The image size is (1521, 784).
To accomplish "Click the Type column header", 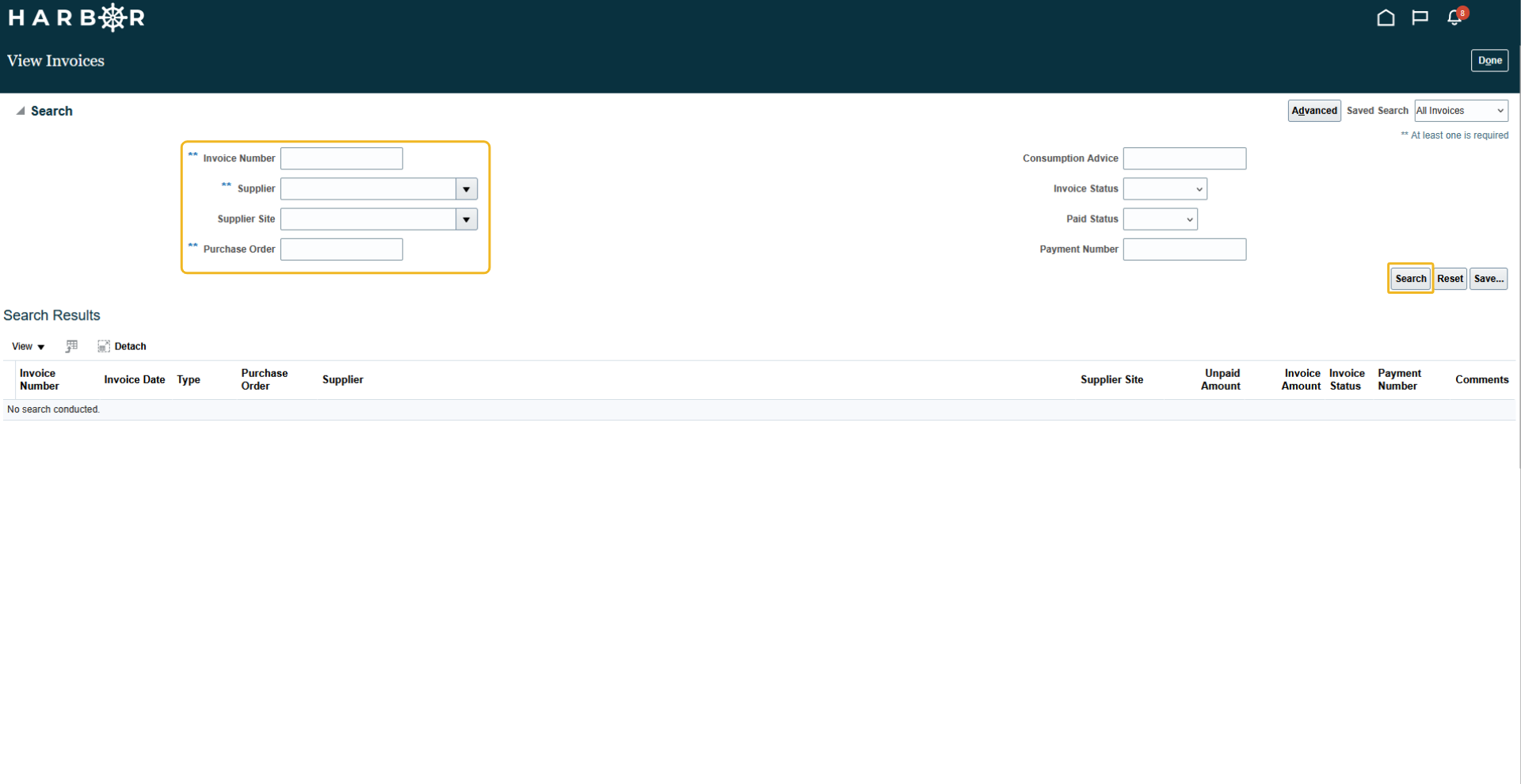I will point(189,379).
